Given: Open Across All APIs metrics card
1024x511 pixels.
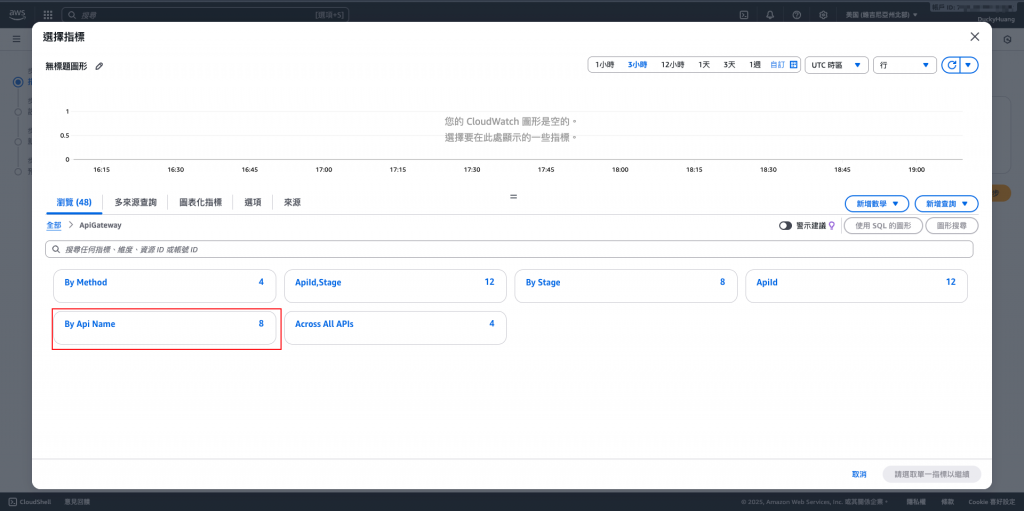Looking at the screenshot, I should [395, 327].
